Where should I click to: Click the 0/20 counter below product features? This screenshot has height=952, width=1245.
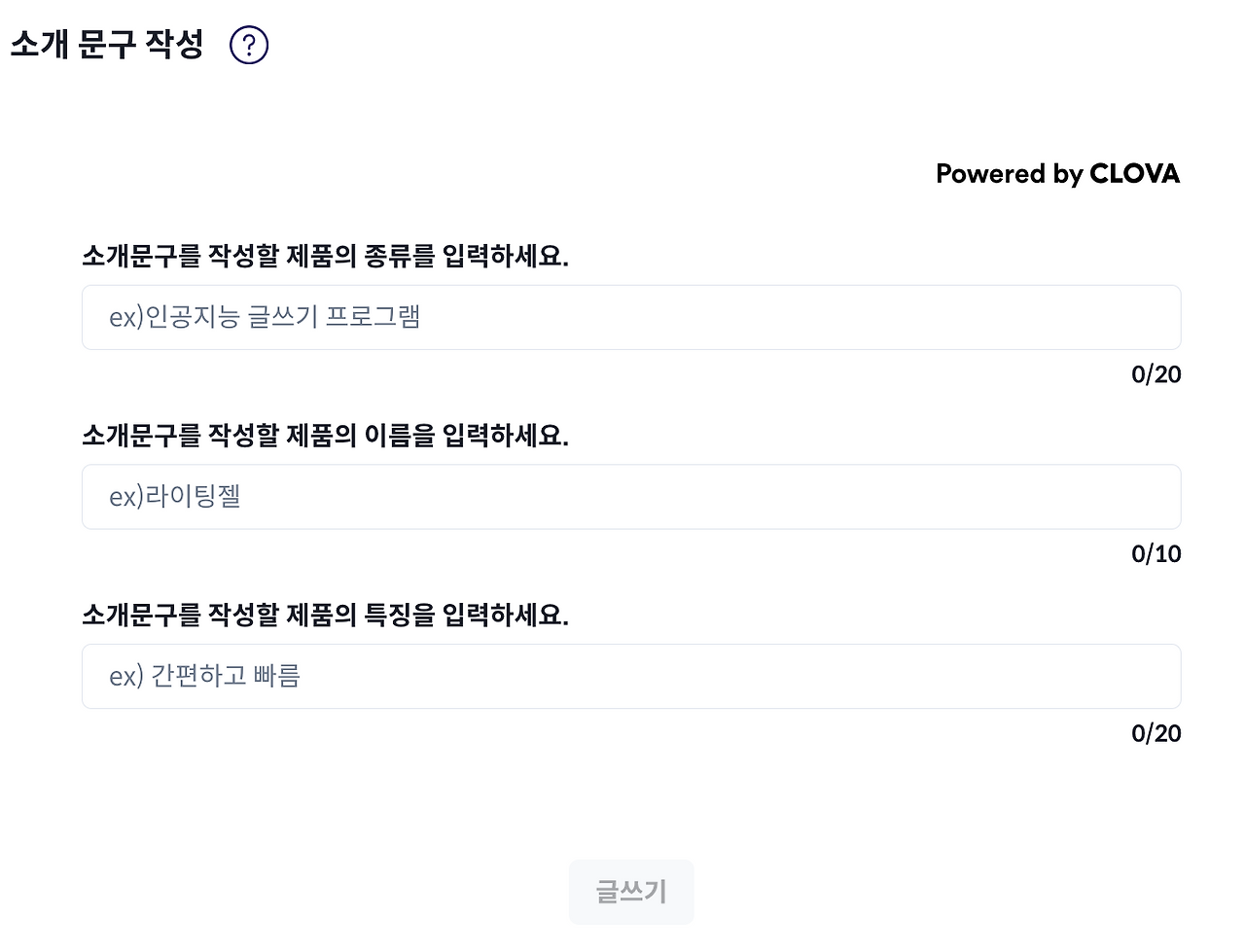[x=1156, y=733]
